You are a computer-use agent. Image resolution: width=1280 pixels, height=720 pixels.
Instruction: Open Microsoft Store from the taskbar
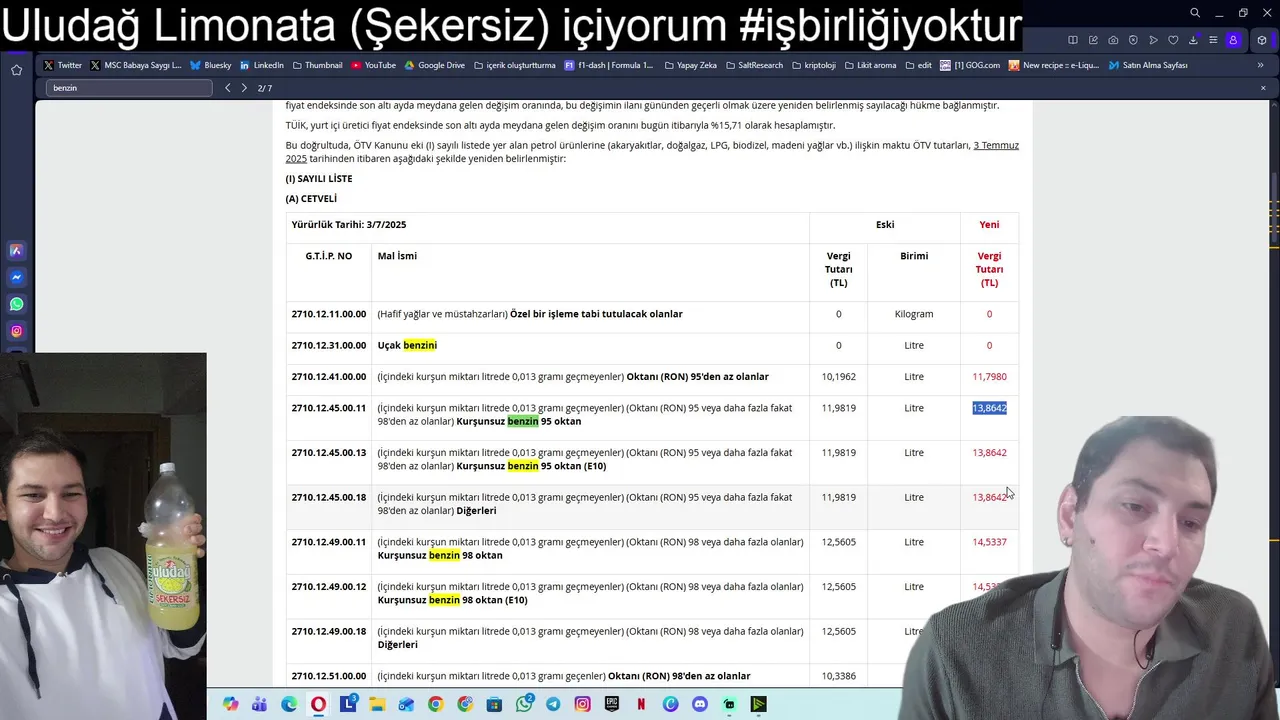(x=494, y=704)
